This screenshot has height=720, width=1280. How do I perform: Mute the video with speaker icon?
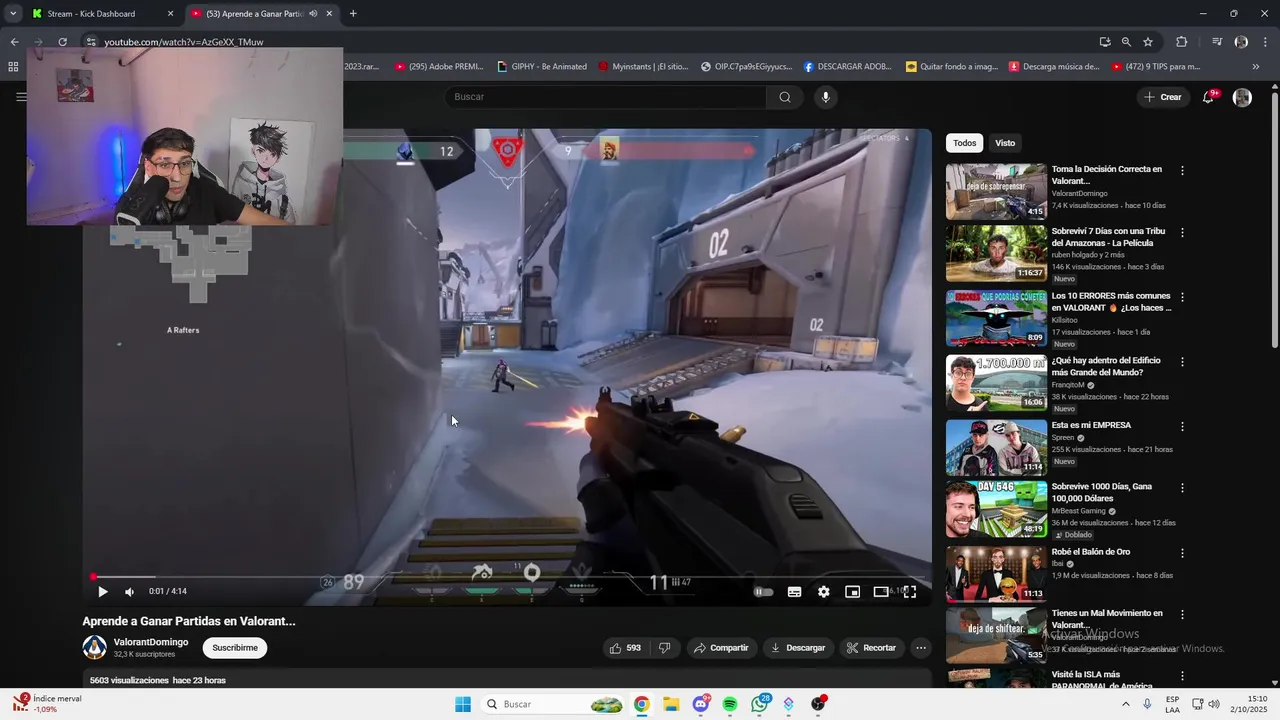129,592
